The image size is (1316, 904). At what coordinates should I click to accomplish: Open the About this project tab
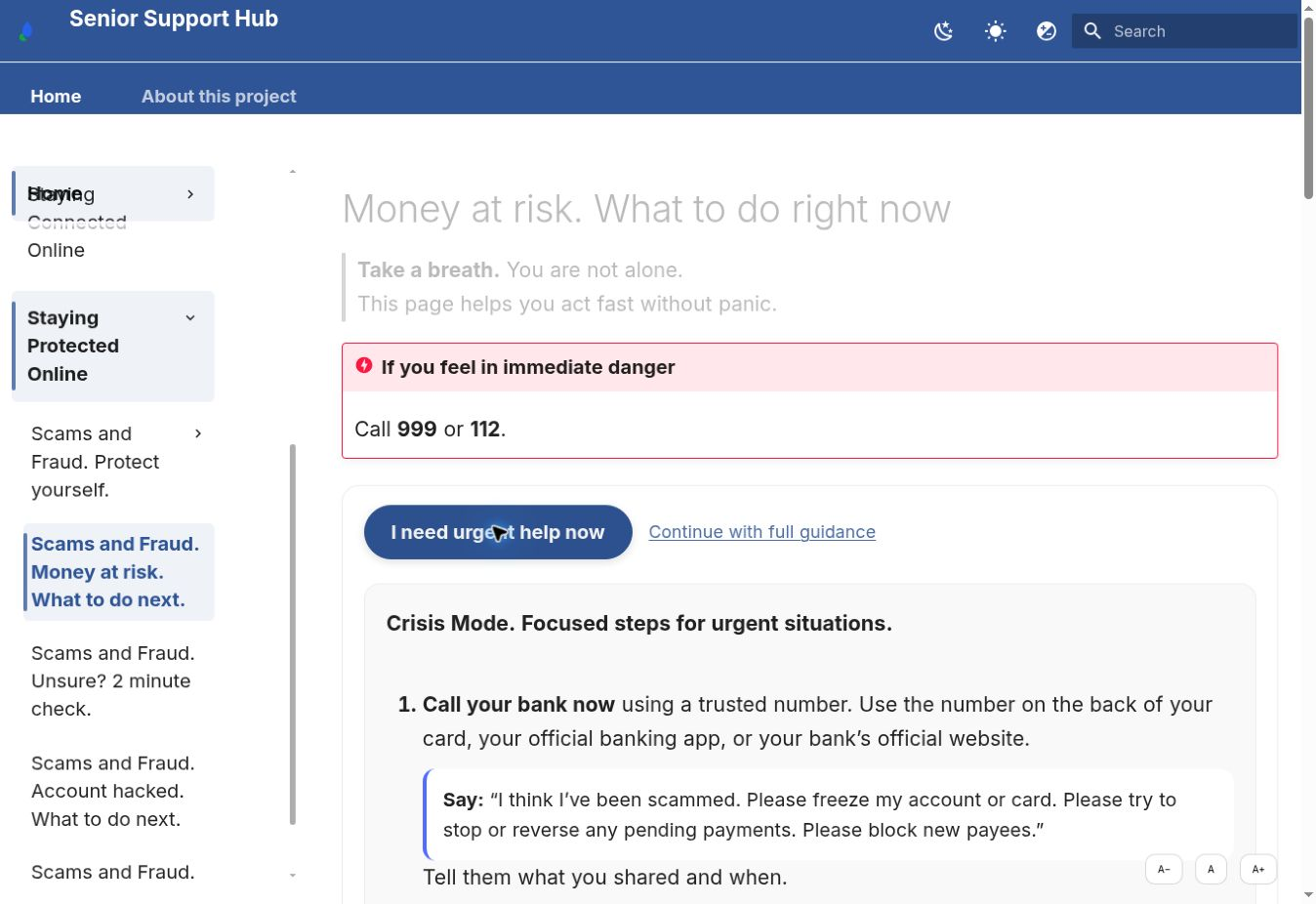click(219, 96)
